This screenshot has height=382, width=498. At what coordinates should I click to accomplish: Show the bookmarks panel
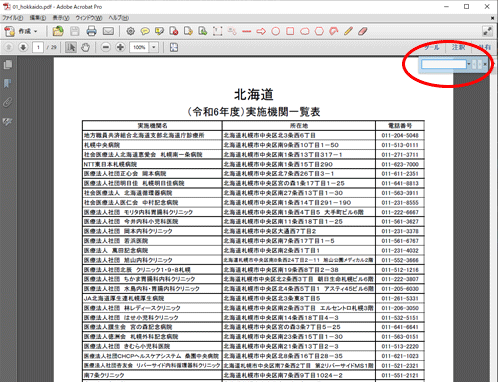[x=8, y=83]
